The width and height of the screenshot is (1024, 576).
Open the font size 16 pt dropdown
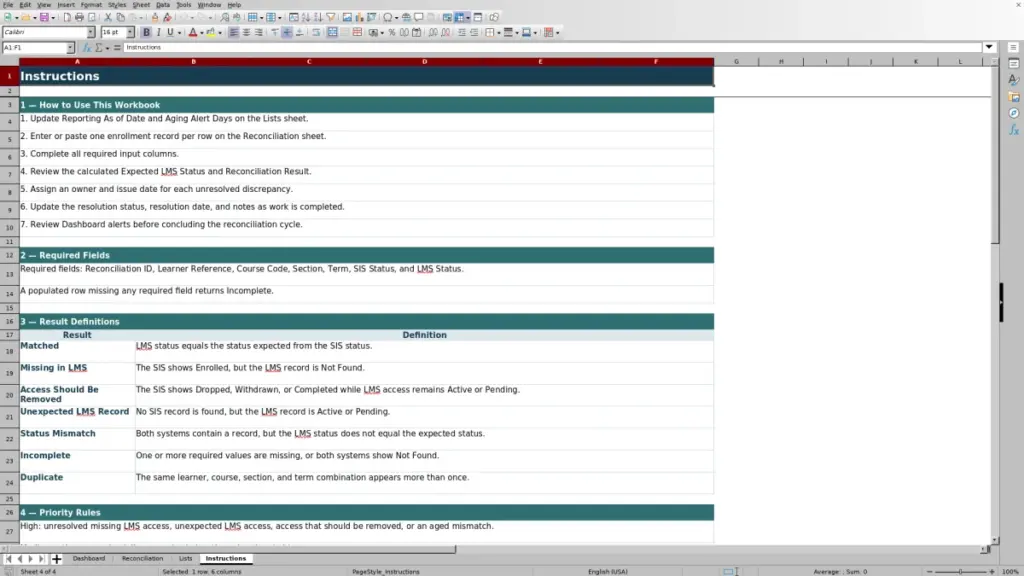pyautogui.click(x=130, y=32)
